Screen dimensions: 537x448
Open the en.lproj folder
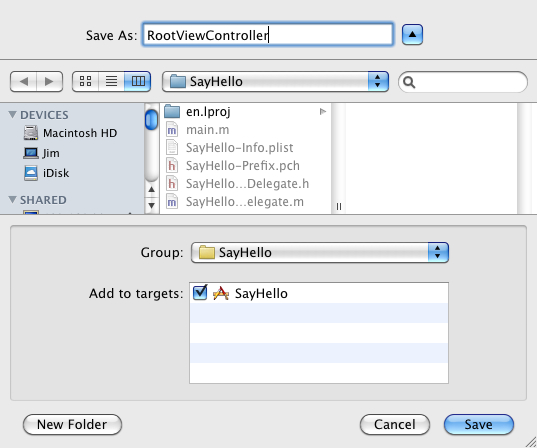pyautogui.click(x=245, y=112)
